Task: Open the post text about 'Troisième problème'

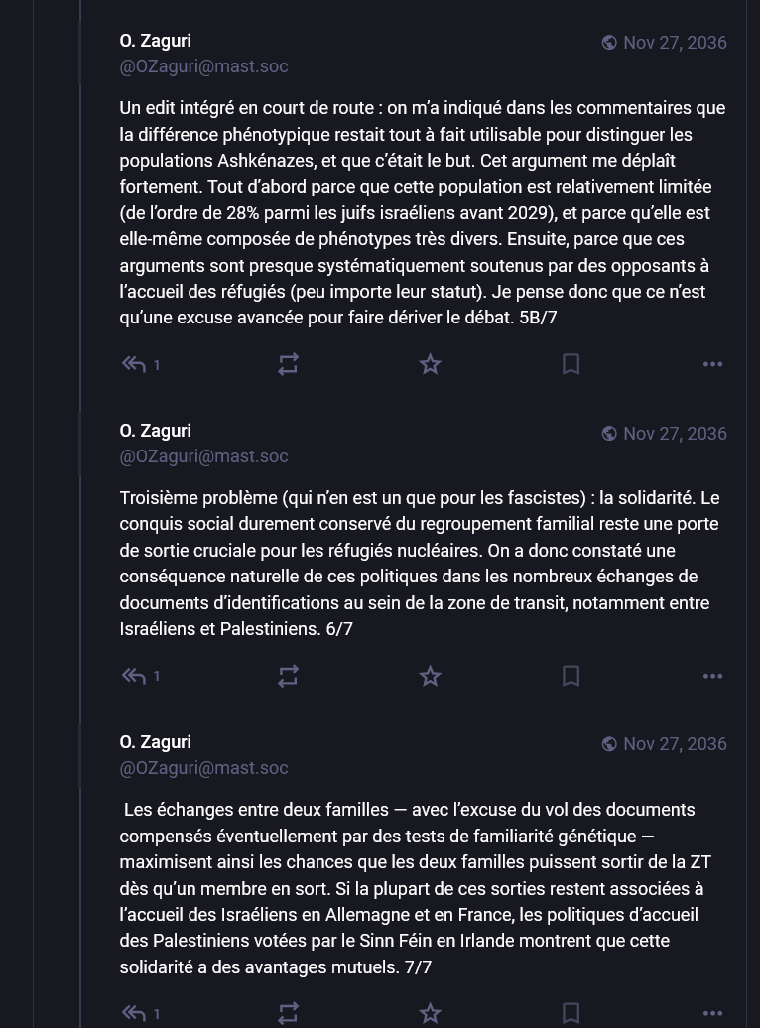Action: click(x=420, y=563)
